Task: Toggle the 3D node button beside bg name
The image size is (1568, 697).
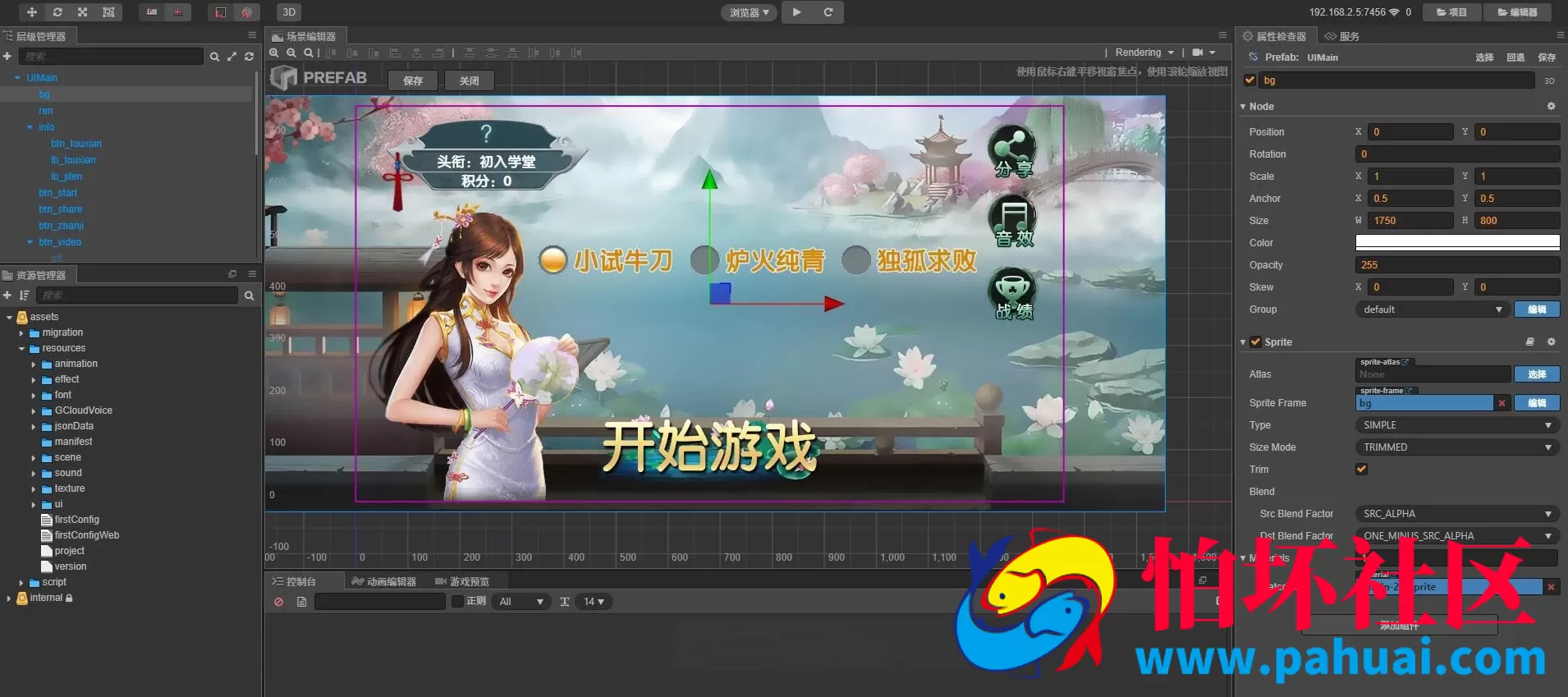Action: pos(1549,80)
